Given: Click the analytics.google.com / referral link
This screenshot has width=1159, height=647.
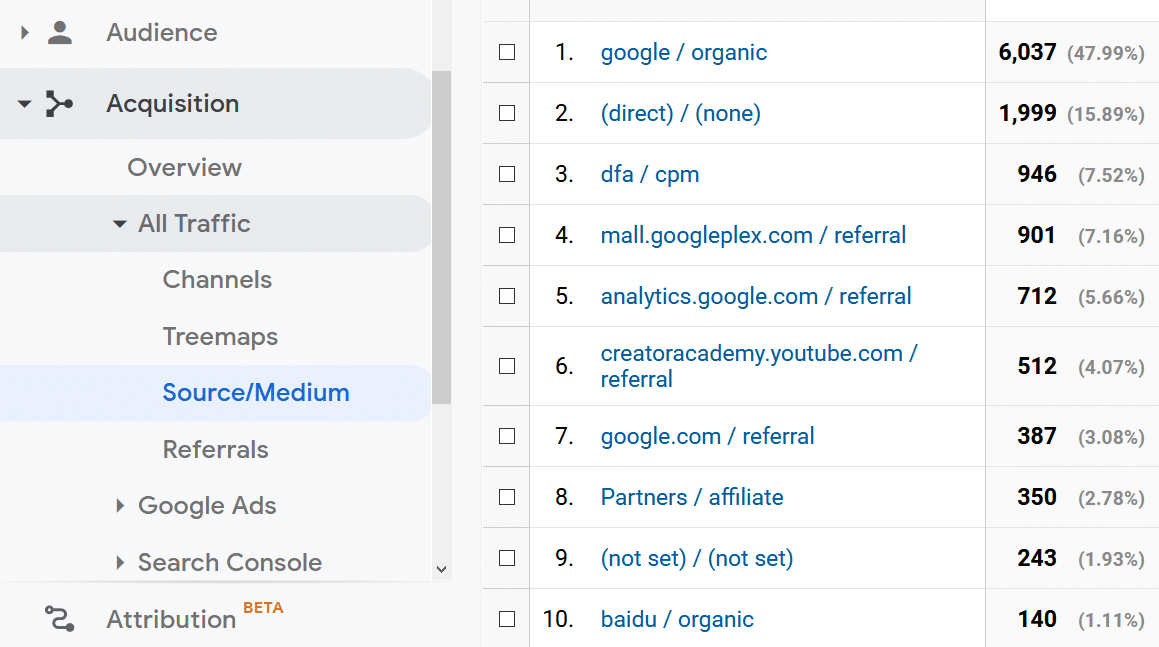Looking at the screenshot, I should [755, 296].
